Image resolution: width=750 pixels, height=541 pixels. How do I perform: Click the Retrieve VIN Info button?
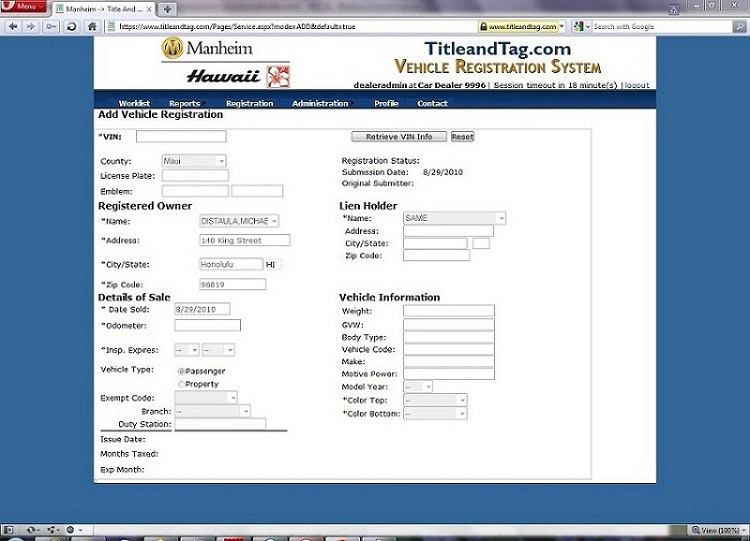point(399,137)
